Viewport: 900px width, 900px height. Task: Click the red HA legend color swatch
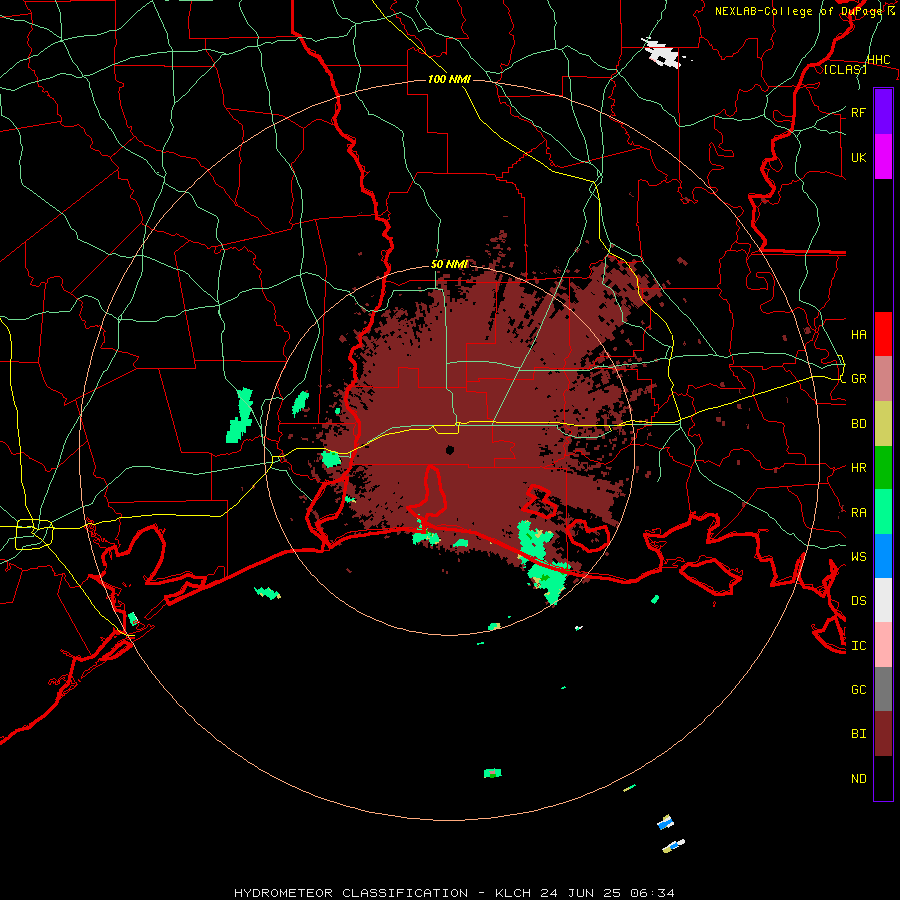click(883, 334)
